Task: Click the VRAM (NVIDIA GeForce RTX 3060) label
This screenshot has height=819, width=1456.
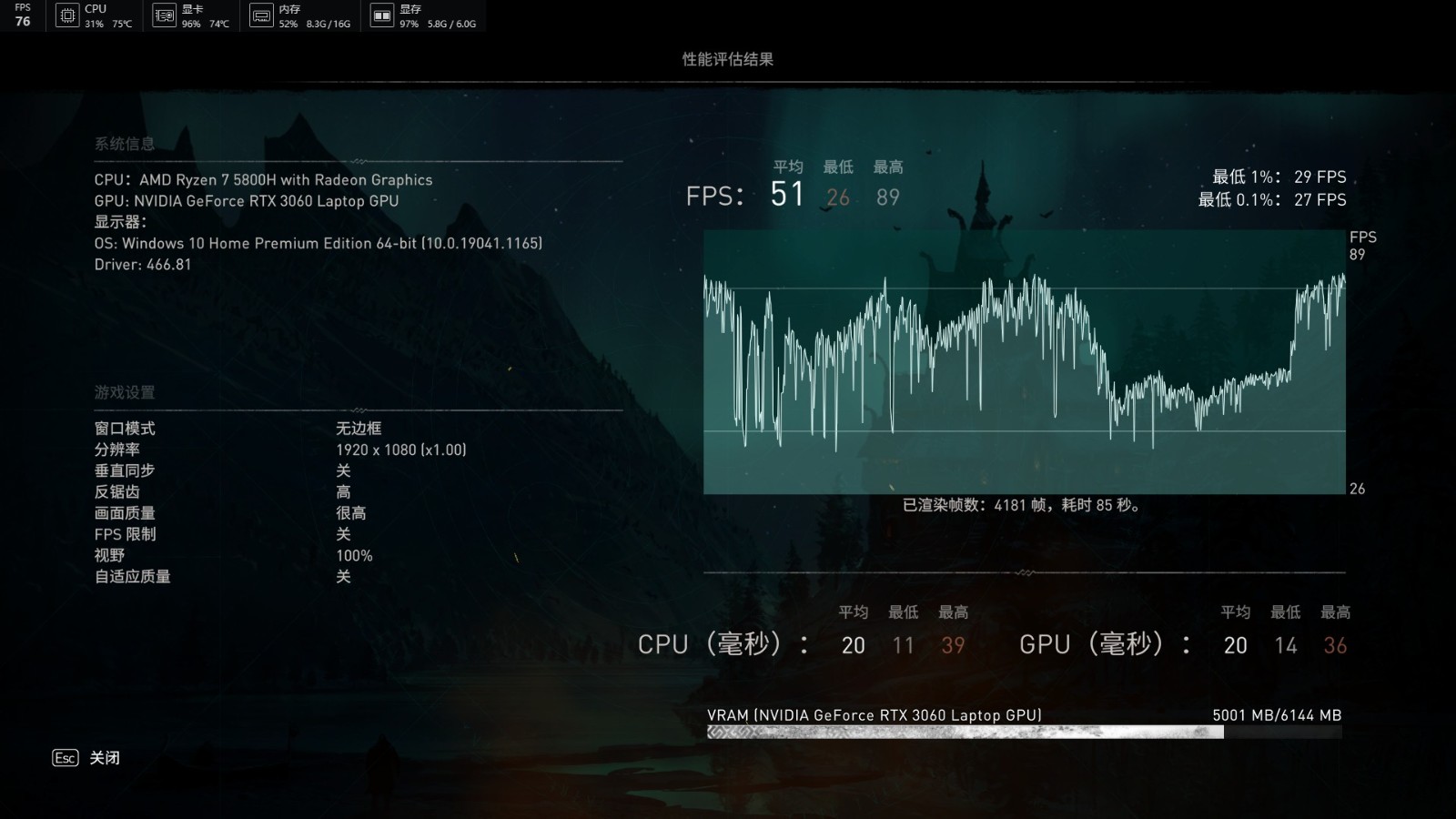Action: (875, 715)
